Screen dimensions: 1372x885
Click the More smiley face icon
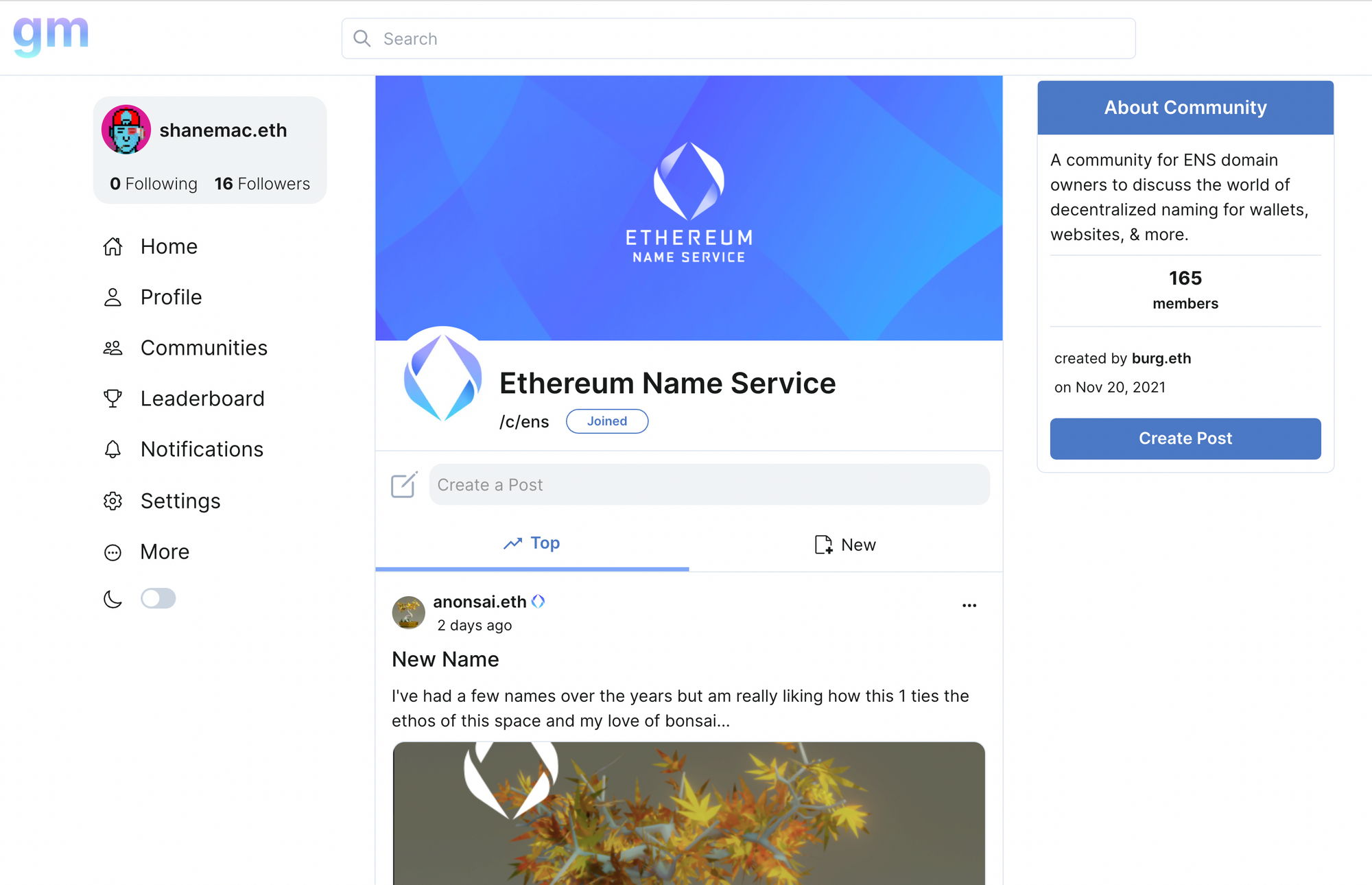coord(112,551)
